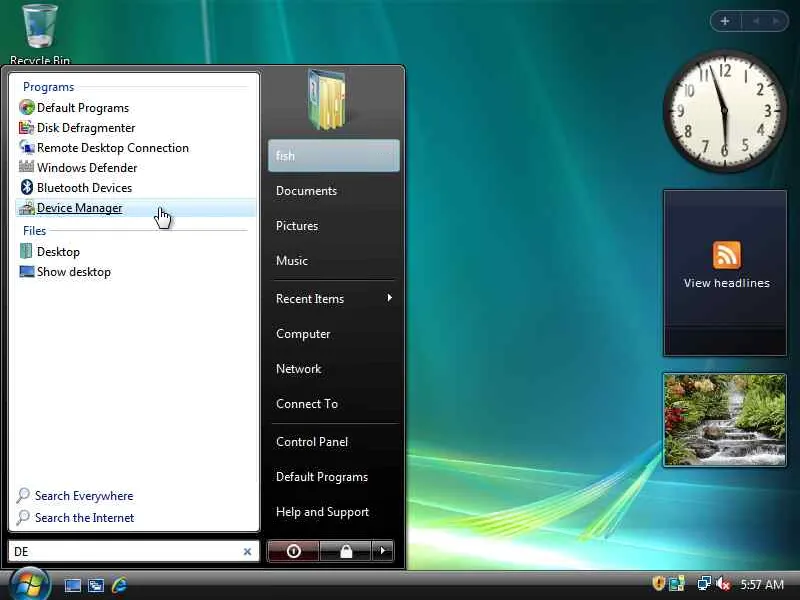Click sidebar previous gadgets arrow
Viewport: 800px width, 600px height.
[x=756, y=21]
